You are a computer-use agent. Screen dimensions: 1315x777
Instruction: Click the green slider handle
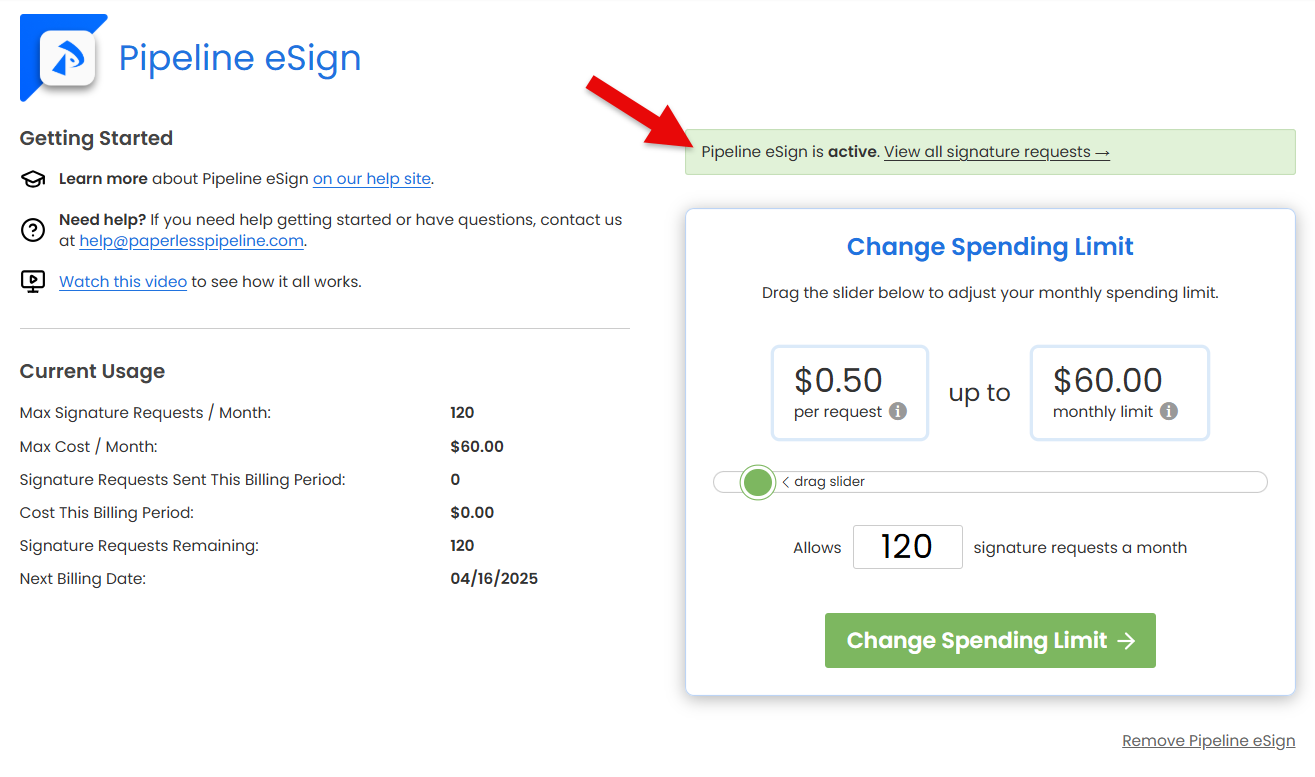click(x=758, y=482)
